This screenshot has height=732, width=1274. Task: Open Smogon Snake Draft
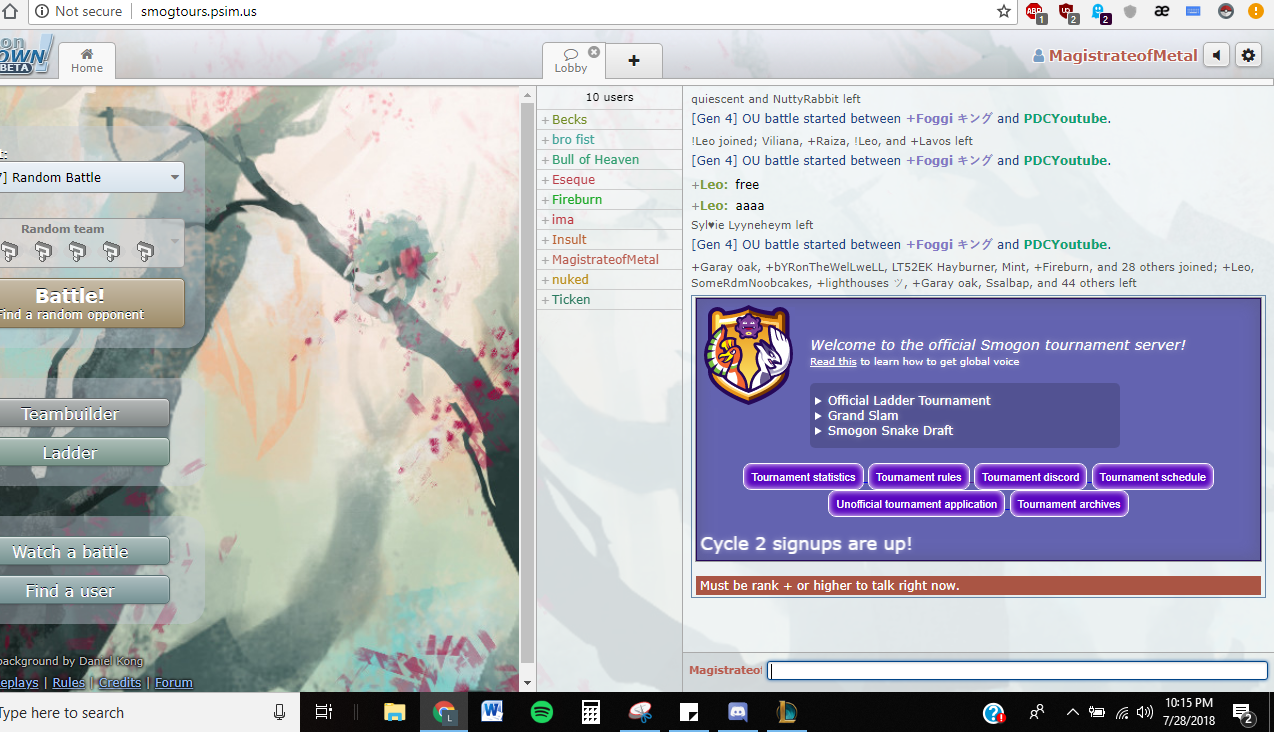point(890,430)
